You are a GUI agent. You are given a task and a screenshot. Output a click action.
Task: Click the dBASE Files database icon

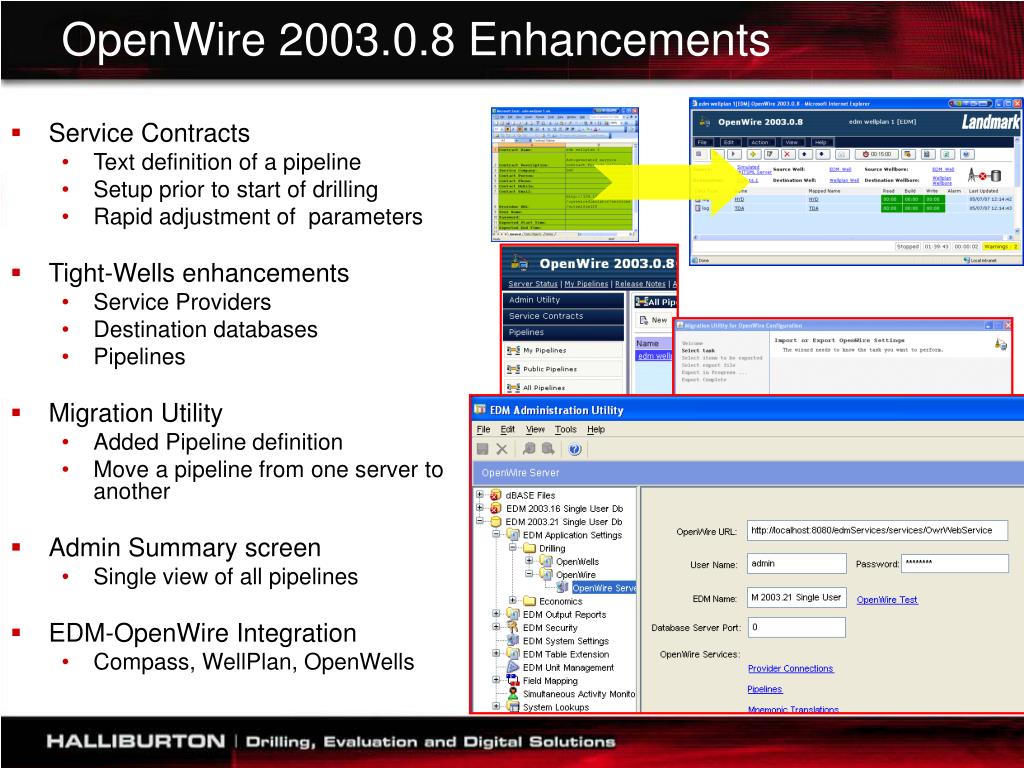496,495
